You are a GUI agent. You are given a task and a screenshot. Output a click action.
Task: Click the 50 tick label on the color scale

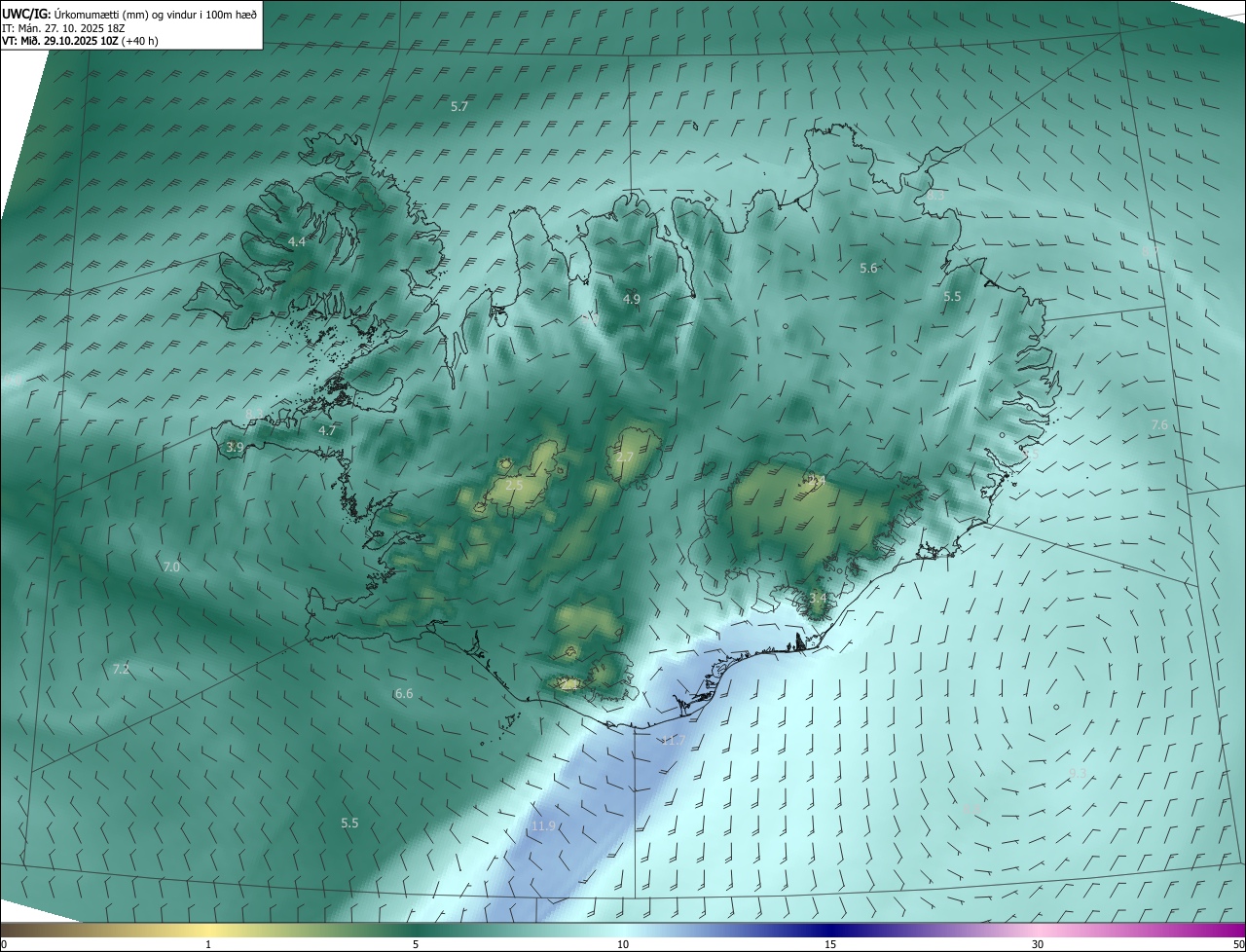click(1238, 945)
